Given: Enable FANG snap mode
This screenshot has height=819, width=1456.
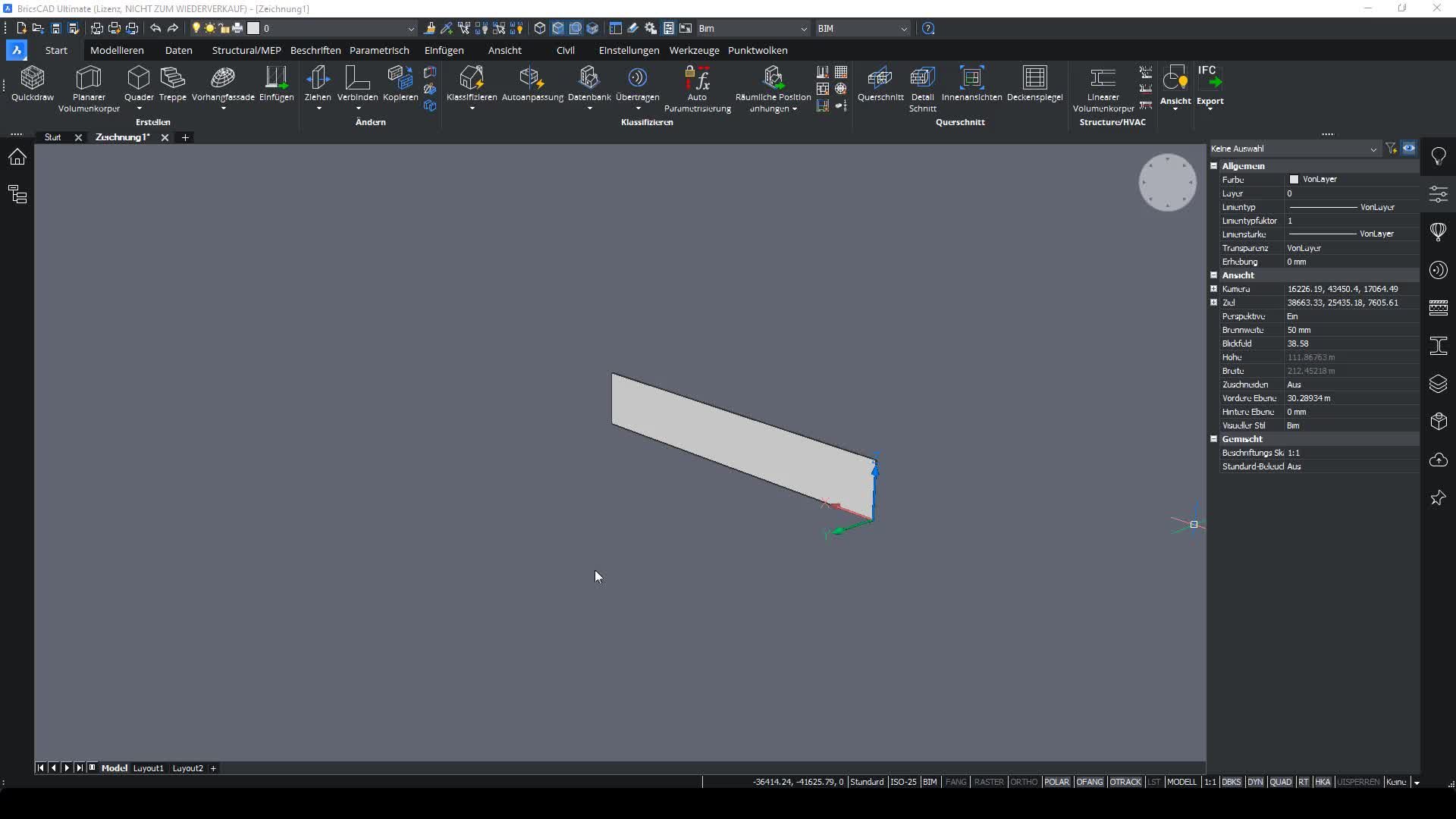Looking at the screenshot, I should click(x=956, y=782).
